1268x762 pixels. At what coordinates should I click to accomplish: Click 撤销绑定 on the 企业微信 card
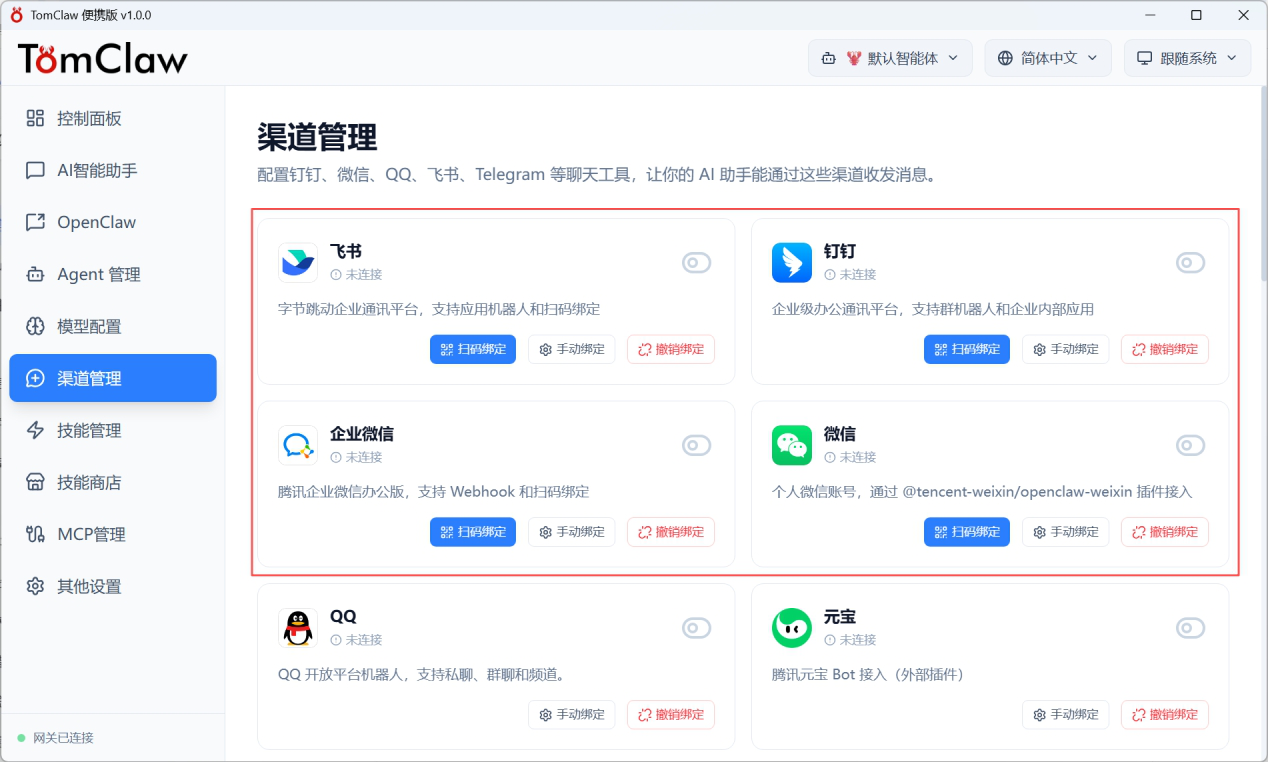[x=671, y=532]
